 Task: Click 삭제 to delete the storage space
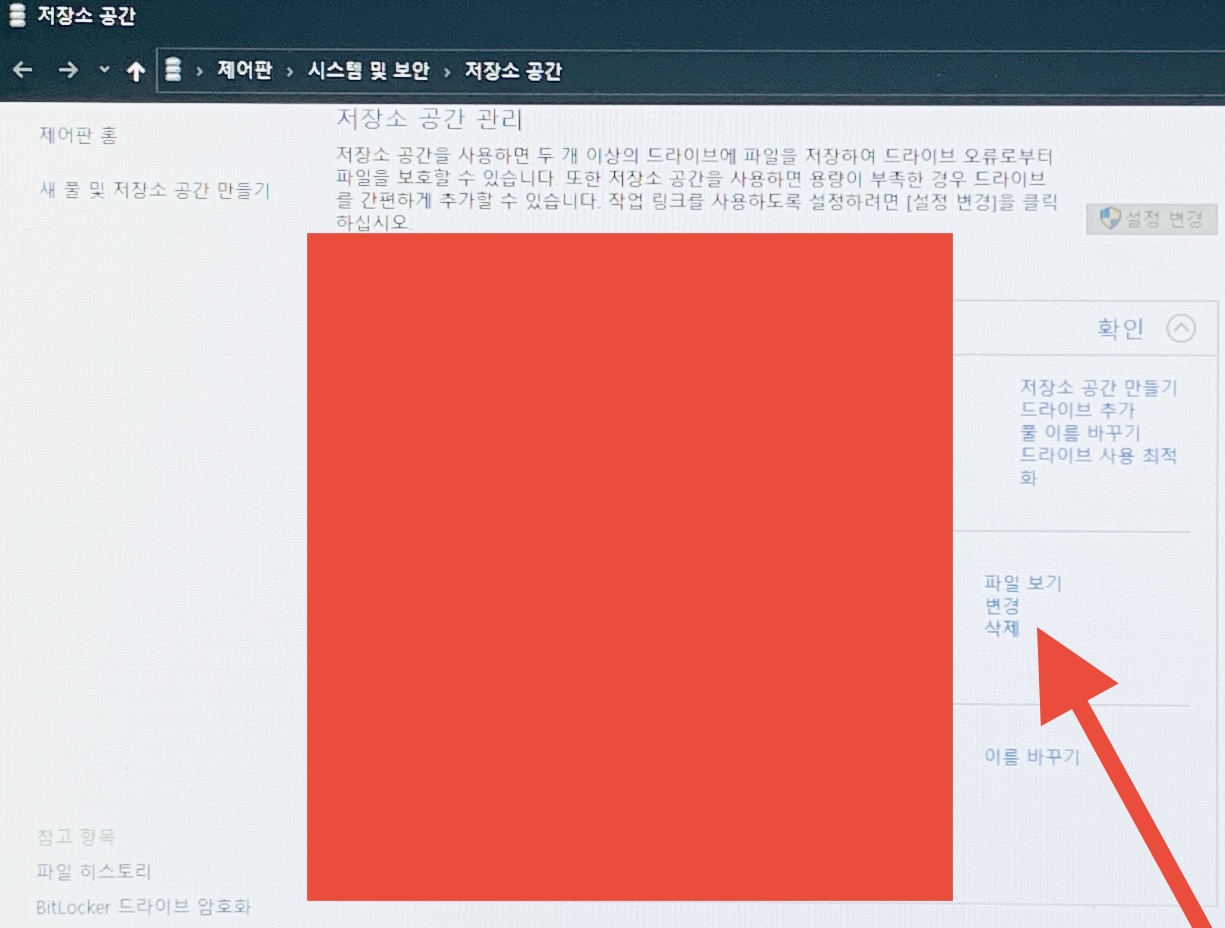pyautogui.click(x=1001, y=629)
